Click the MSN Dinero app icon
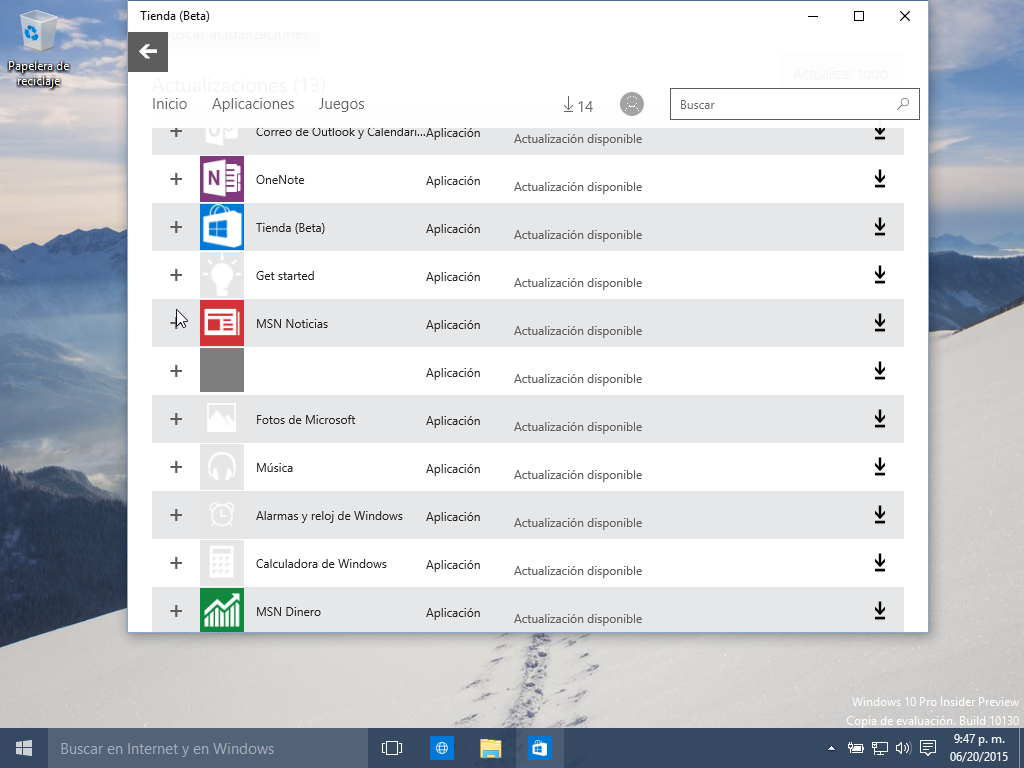 pos(222,611)
